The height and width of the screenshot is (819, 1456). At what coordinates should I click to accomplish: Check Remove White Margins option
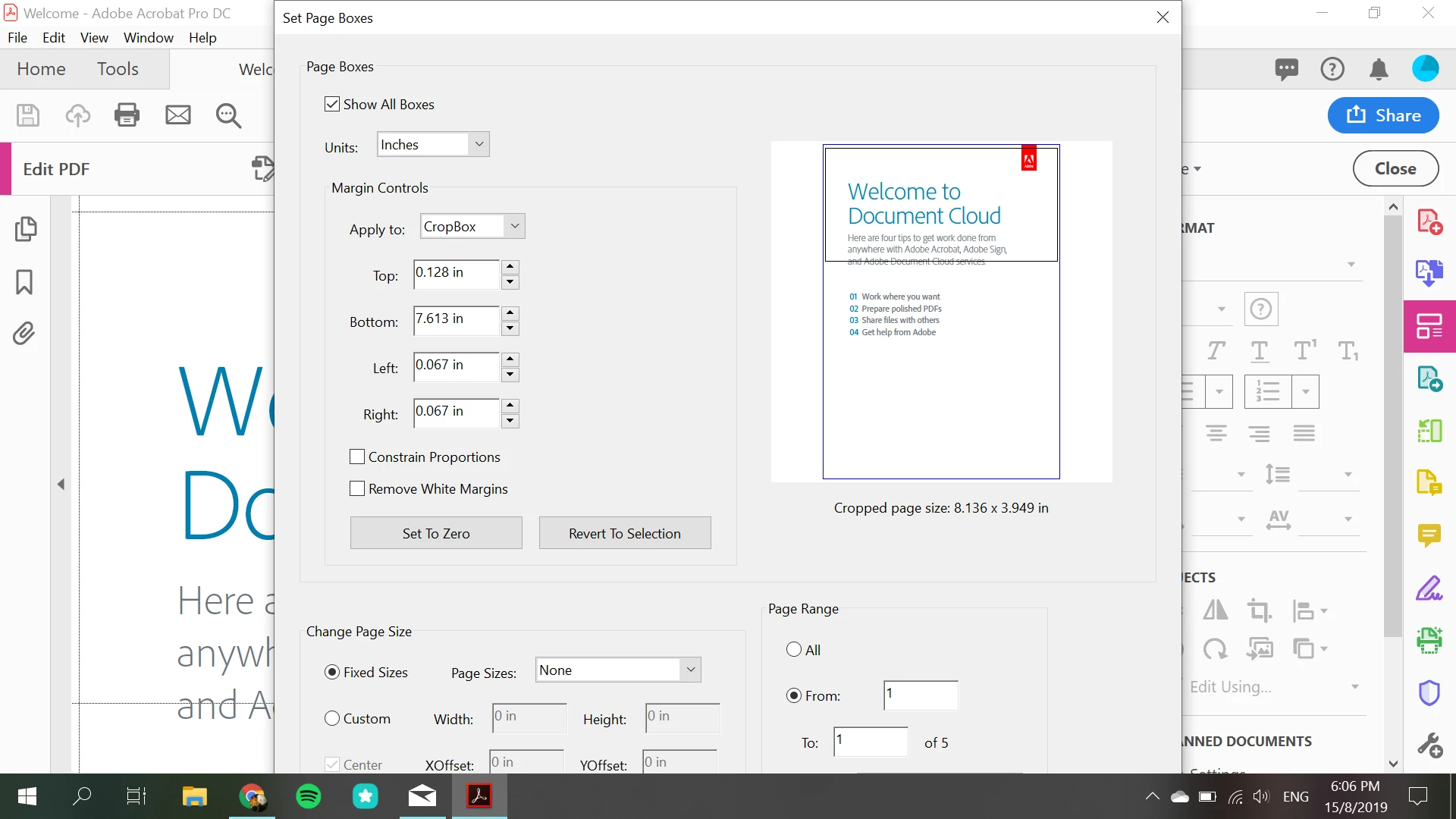pyautogui.click(x=357, y=488)
